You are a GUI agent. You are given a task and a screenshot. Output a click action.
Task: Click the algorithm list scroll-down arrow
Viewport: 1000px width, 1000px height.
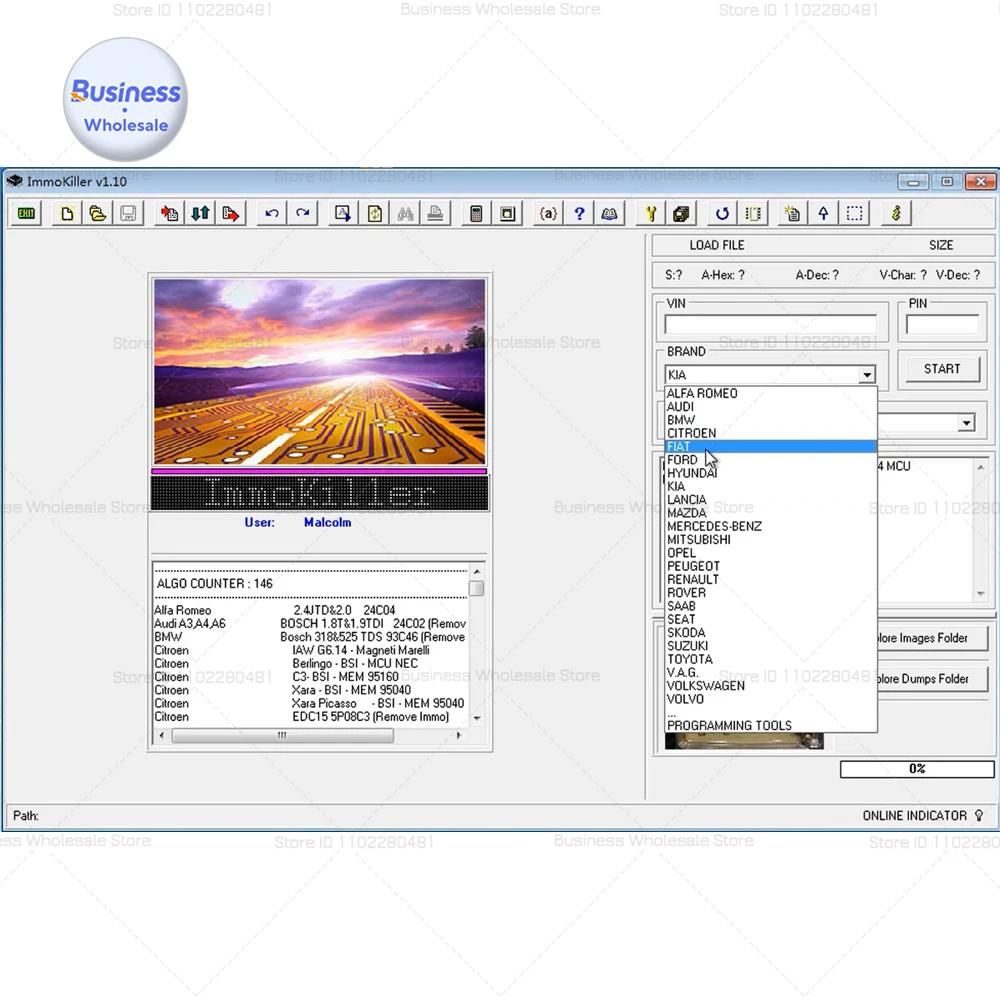click(x=476, y=719)
